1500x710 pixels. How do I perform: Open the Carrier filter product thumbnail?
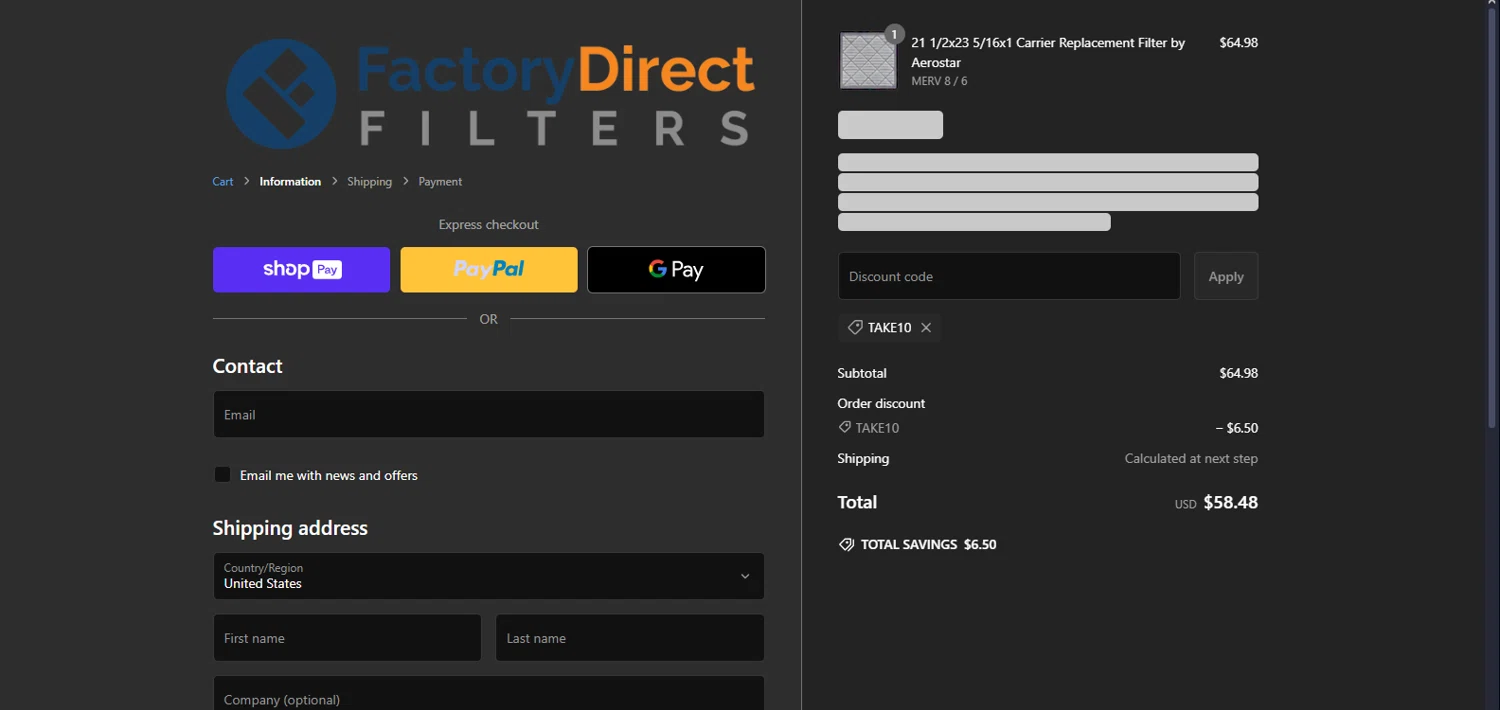pyautogui.click(x=868, y=60)
